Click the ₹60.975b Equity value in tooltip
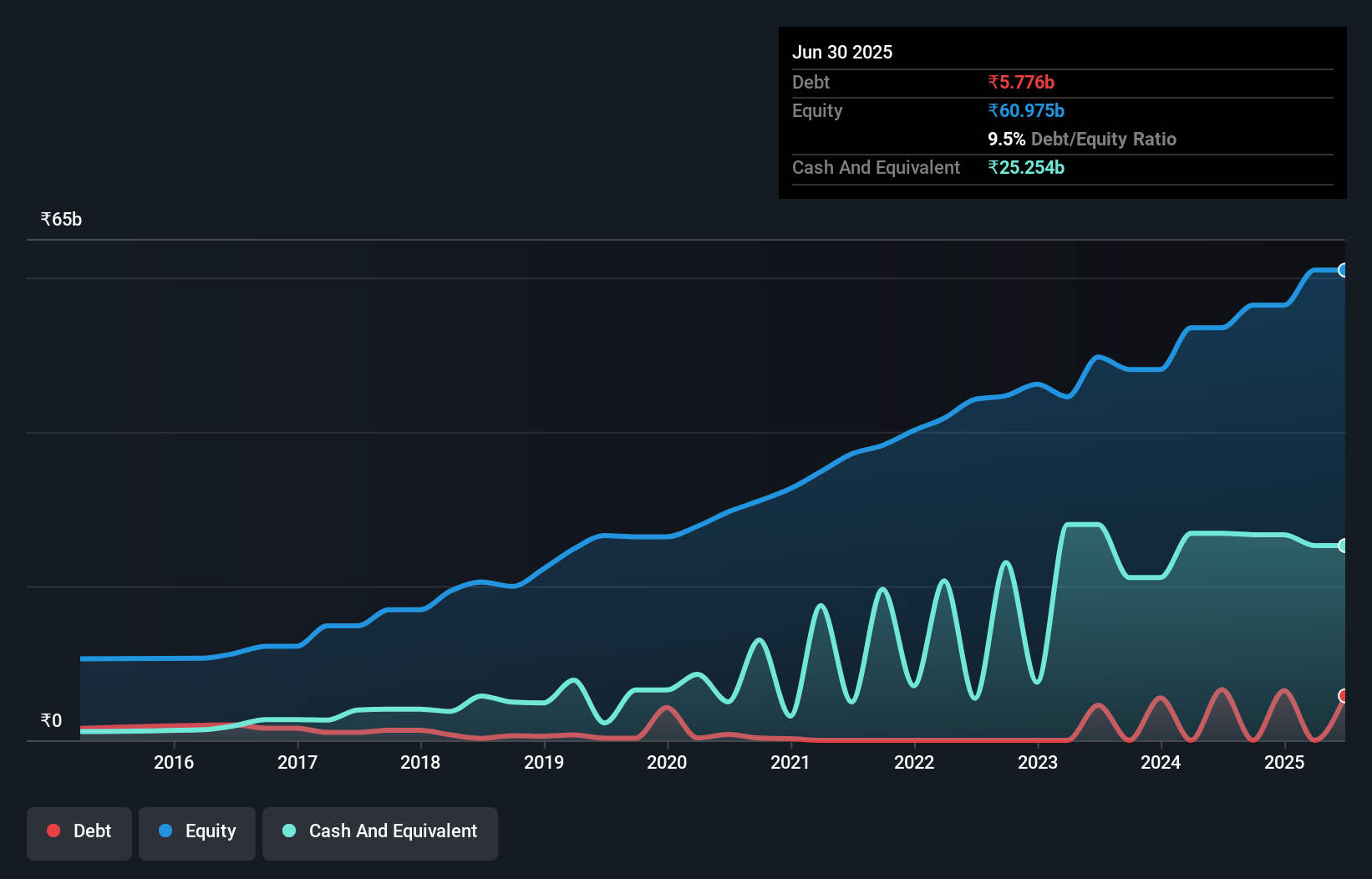This screenshot has height=879, width=1372. click(x=1026, y=110)
